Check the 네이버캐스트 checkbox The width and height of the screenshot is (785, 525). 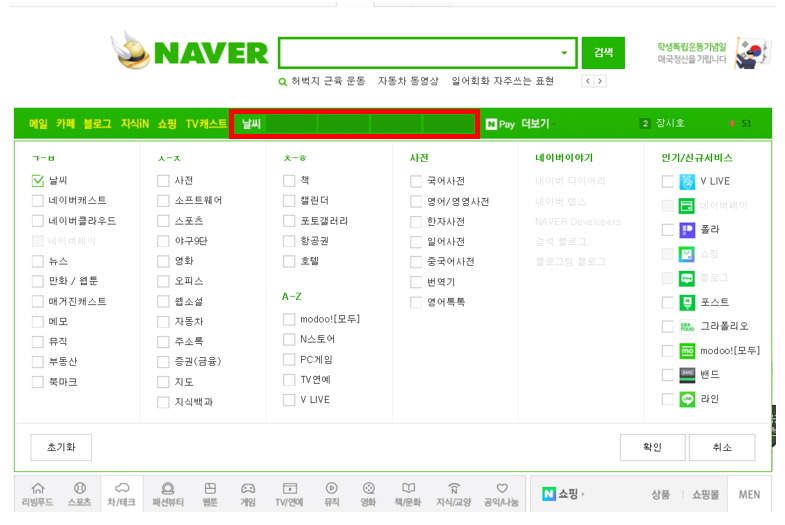(38, 201)
